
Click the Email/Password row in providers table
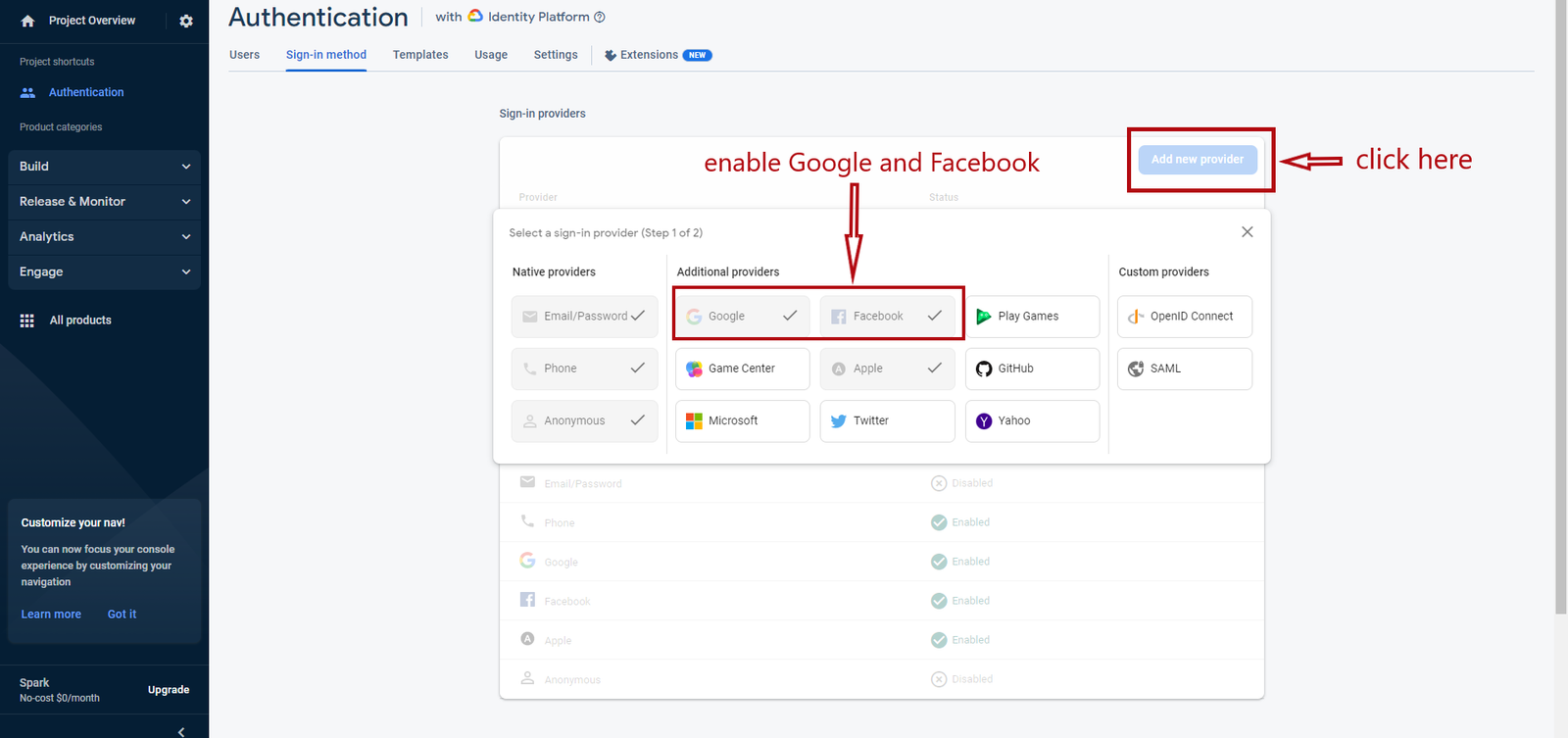point(882,483)
